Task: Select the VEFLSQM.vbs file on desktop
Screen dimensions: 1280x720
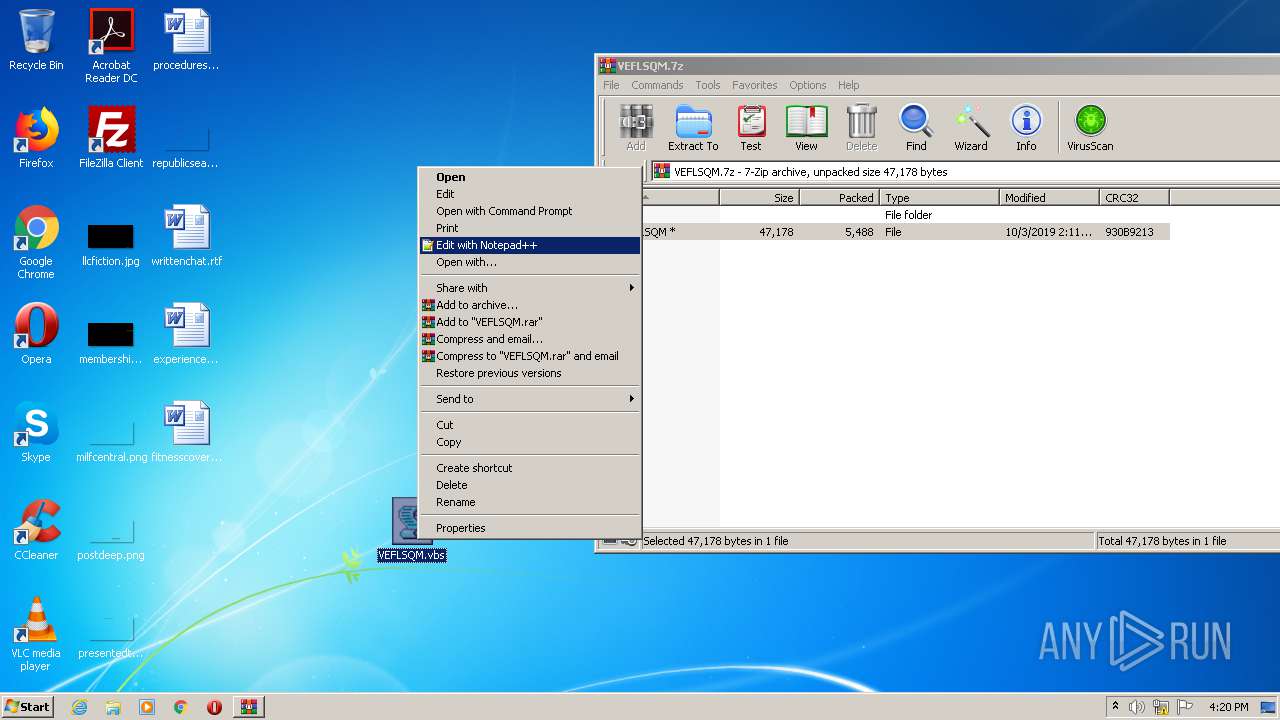Action: pos(411,530)
